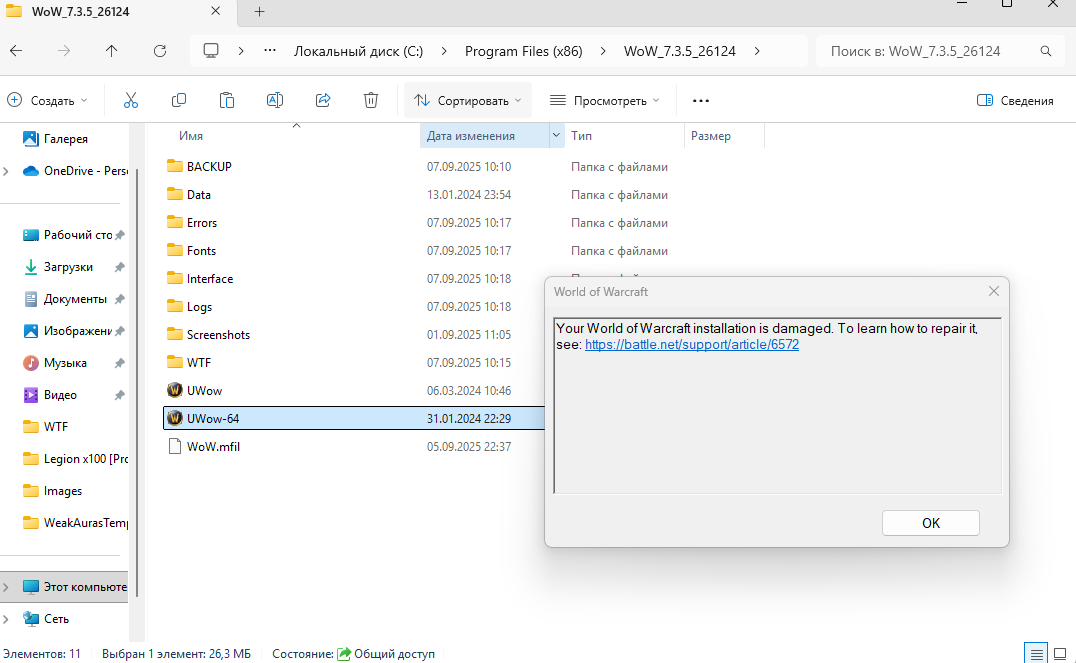Open the battle.net support article link

point(692,345)
